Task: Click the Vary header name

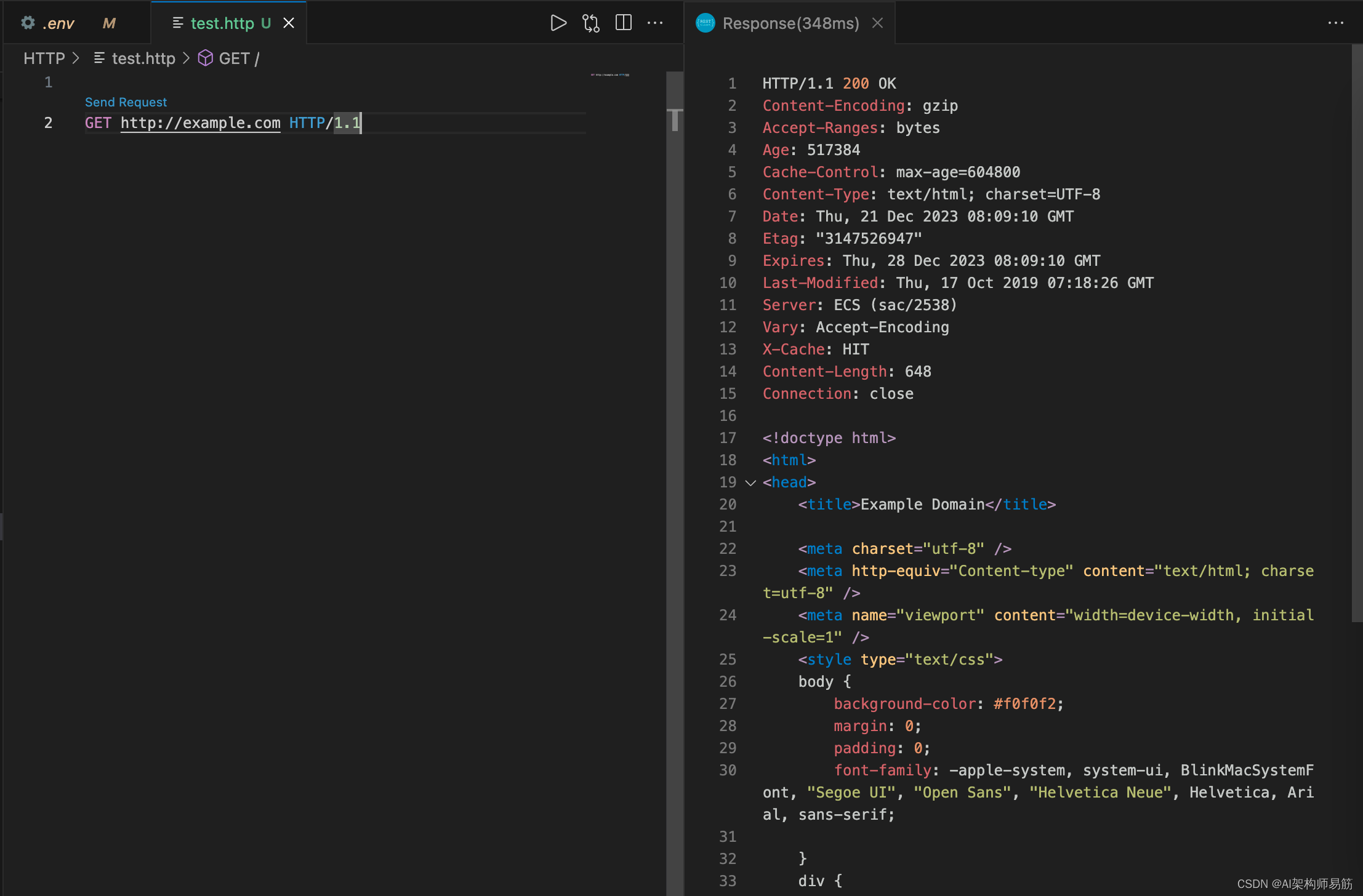Action: click(780, 327)
